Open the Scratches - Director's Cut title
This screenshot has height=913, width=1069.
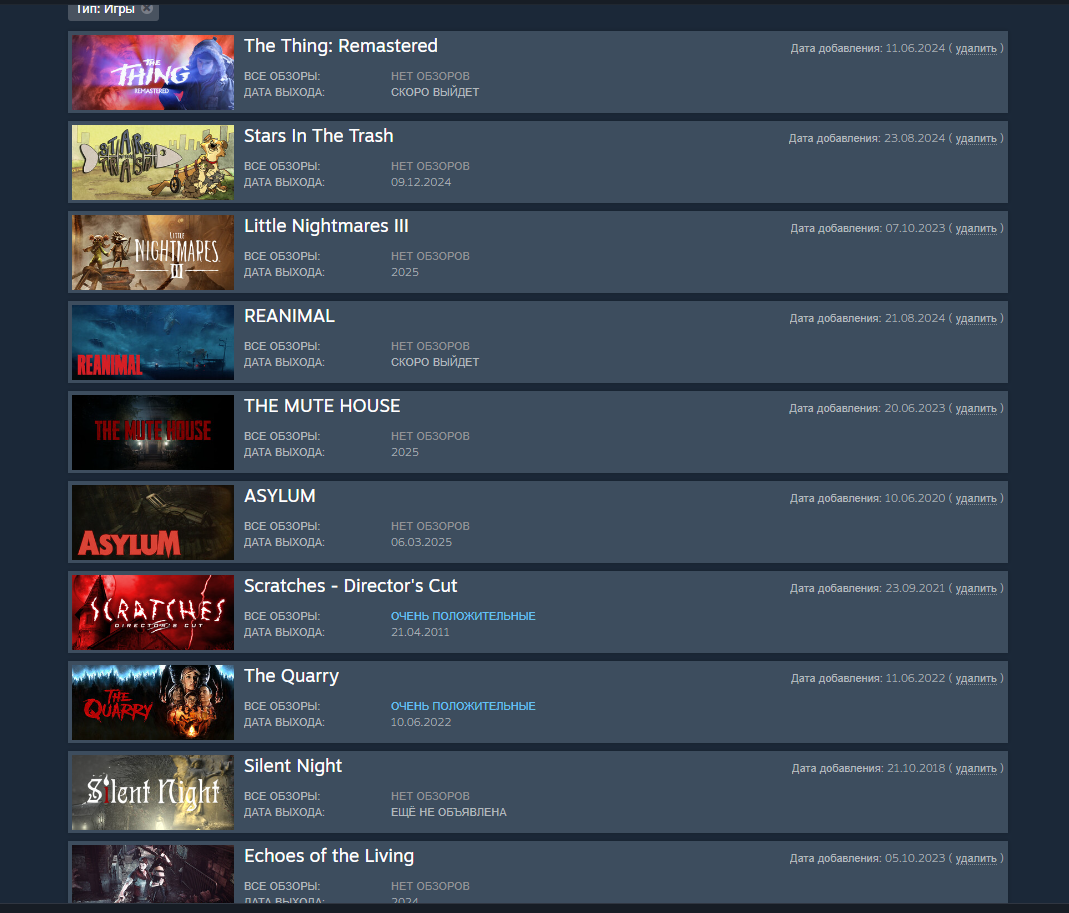(350, 586)
